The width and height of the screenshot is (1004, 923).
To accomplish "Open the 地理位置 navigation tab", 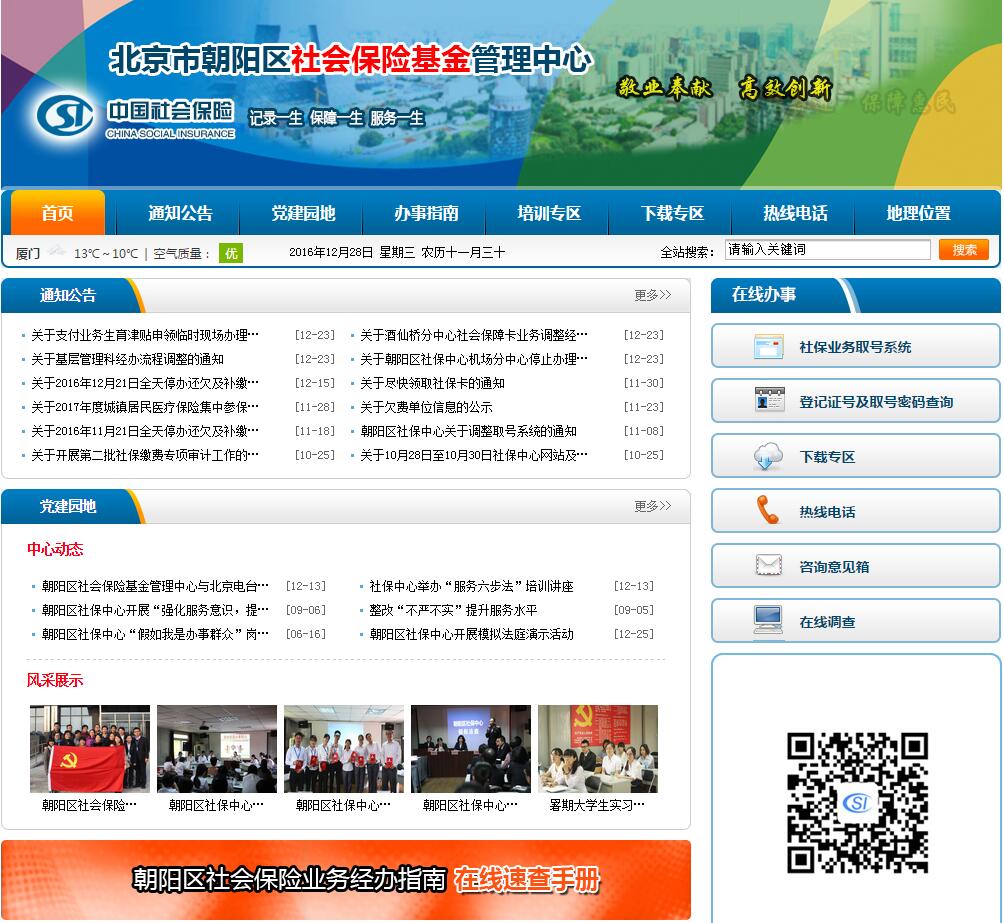I will pyautogui.click(x=918, y=213).
